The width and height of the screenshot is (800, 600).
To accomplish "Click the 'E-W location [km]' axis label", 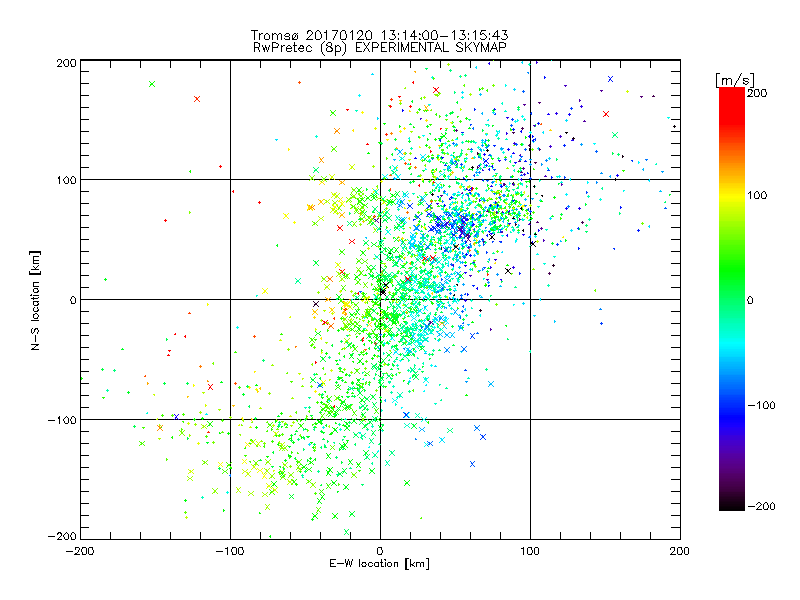I will [x=379, y=563].
